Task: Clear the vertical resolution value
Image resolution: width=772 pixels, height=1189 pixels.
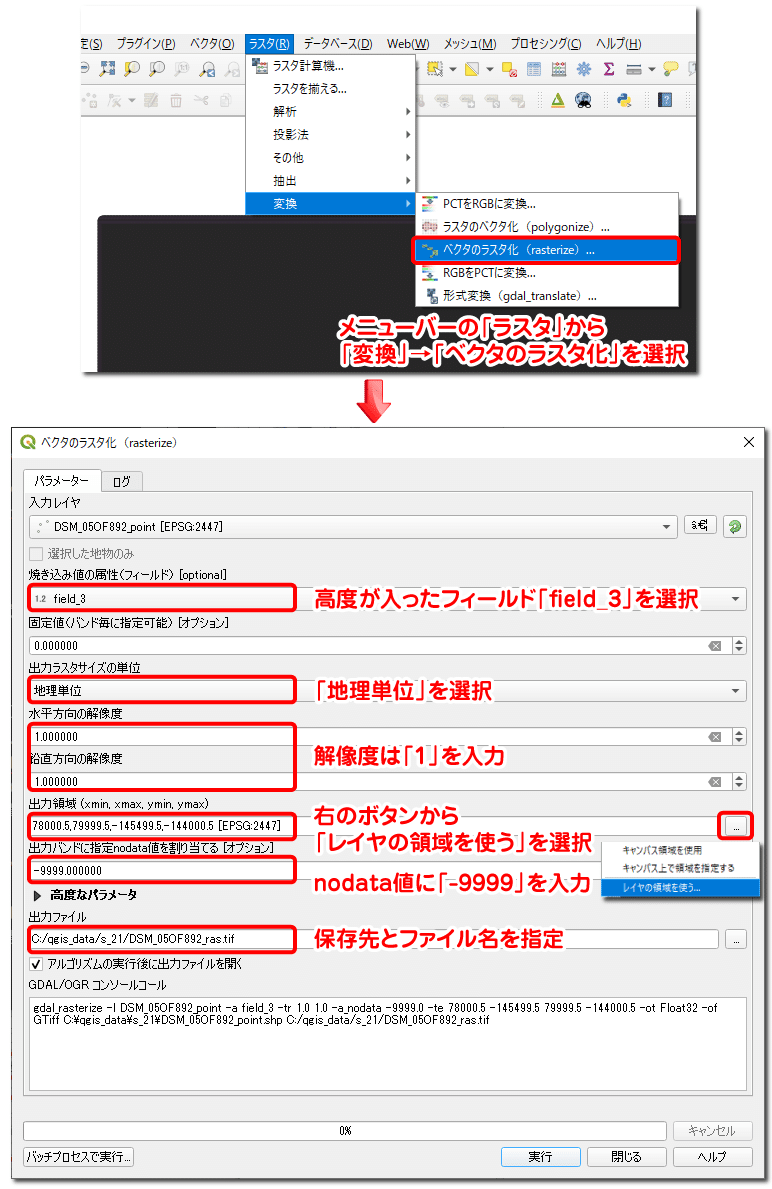Action: tap(714, 782)
